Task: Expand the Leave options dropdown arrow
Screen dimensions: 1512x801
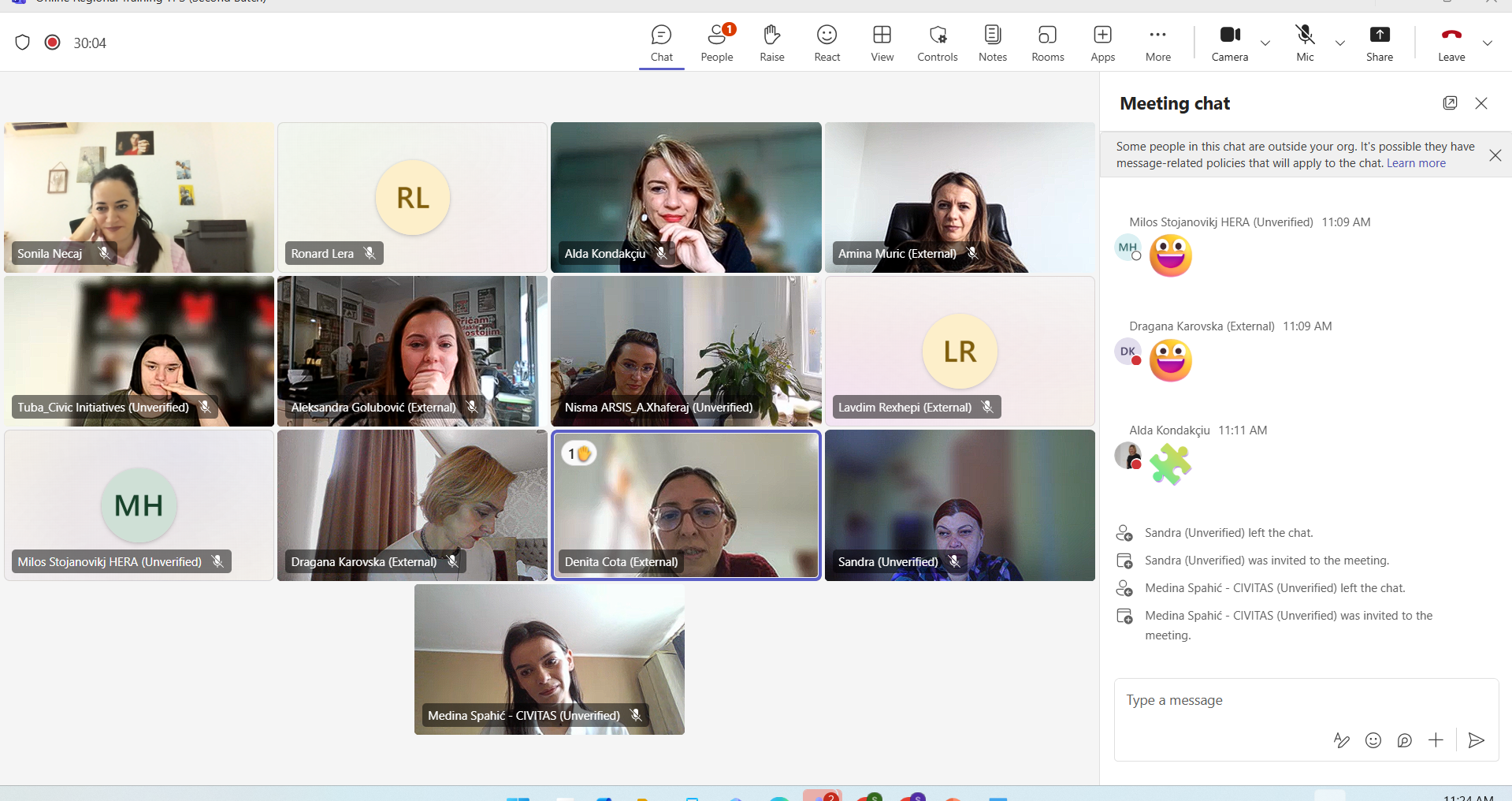Action: [x=1487, y=43]
